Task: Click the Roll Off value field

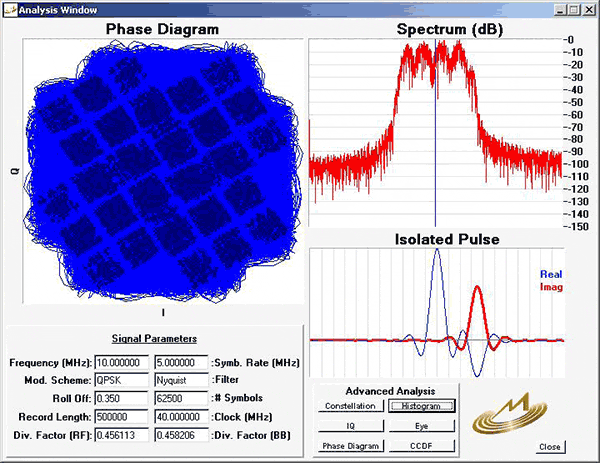Action: (x=122, y=398)
